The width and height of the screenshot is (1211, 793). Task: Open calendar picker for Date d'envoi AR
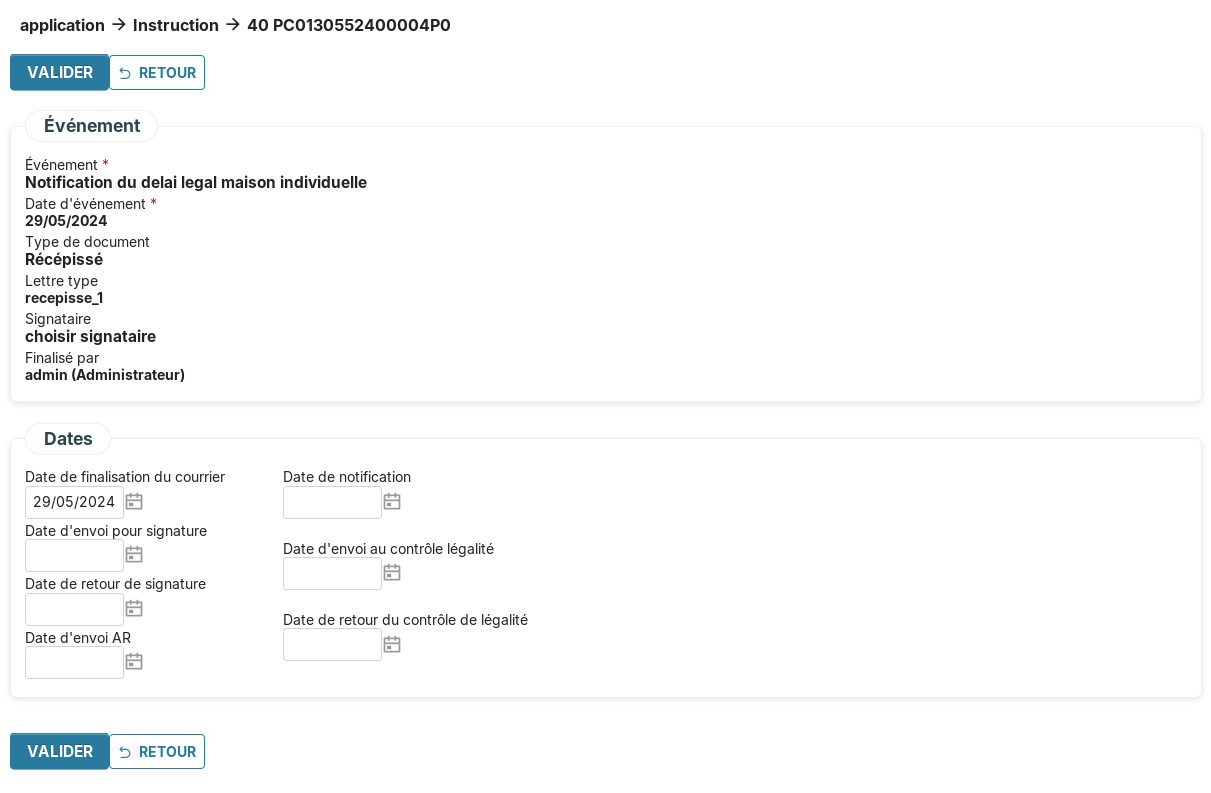pyautogui.click(x=134, y=661)
